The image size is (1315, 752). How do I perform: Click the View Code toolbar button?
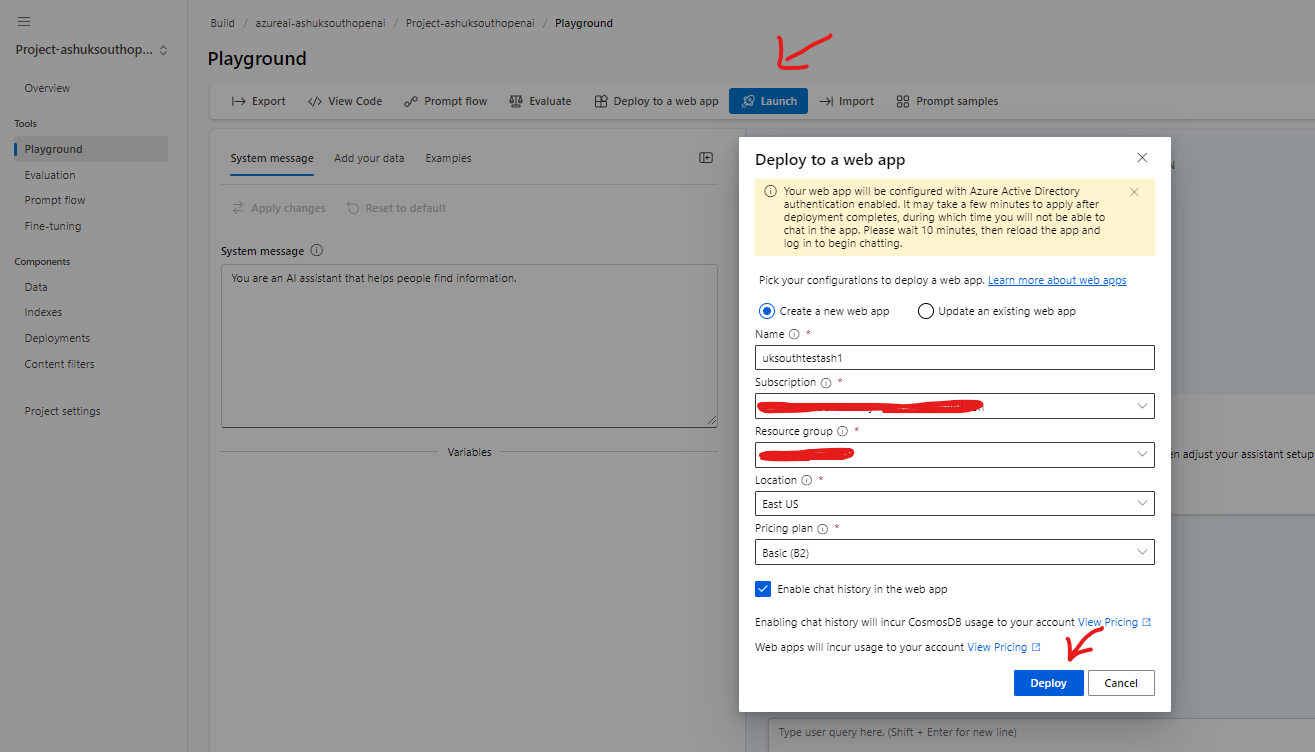coord(344,101)
